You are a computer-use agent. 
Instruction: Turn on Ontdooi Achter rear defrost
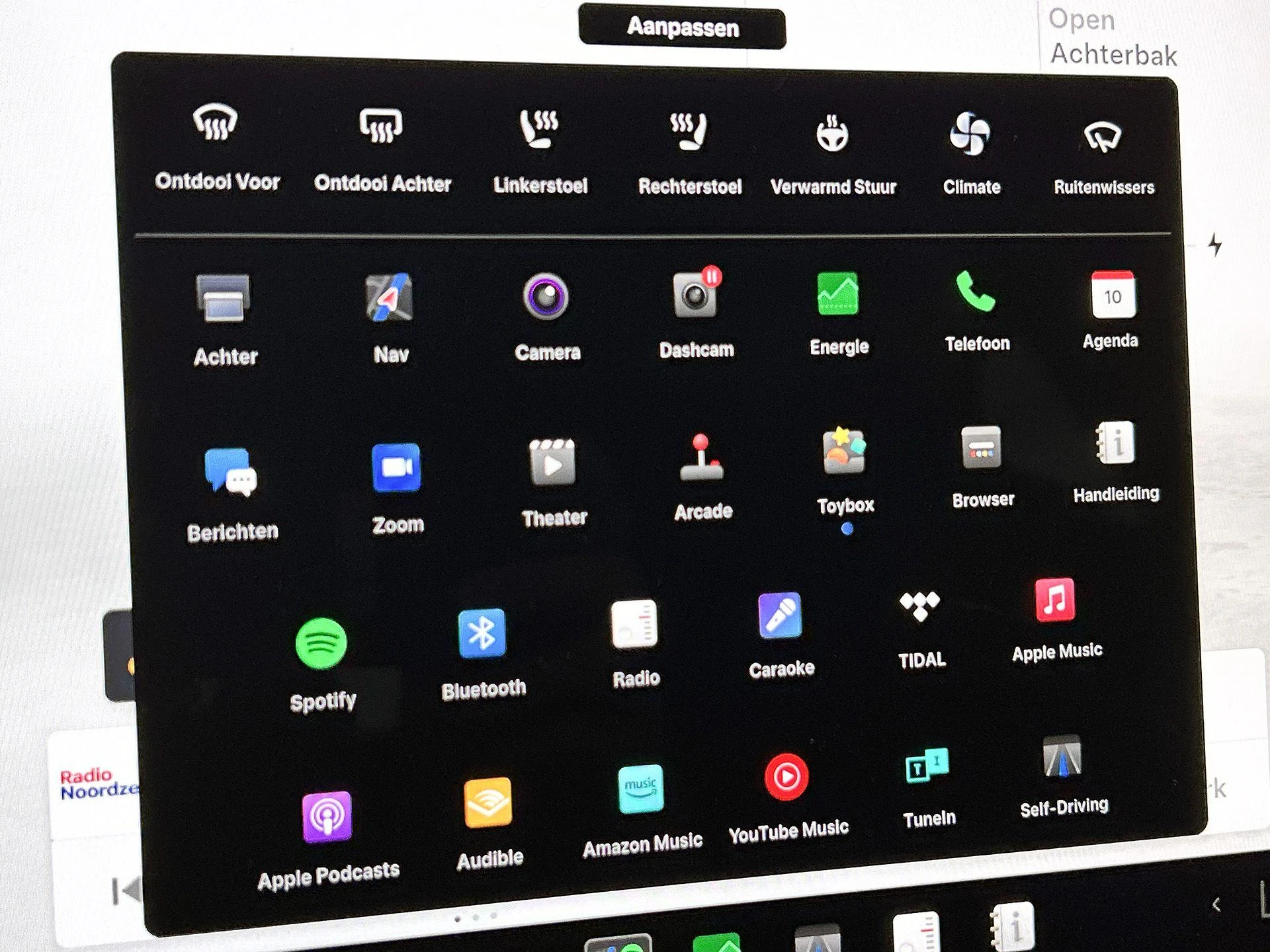381,125
